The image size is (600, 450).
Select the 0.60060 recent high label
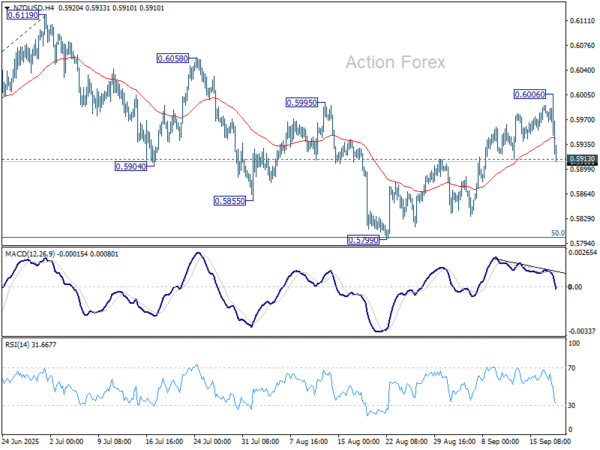[x=529, y=94]
